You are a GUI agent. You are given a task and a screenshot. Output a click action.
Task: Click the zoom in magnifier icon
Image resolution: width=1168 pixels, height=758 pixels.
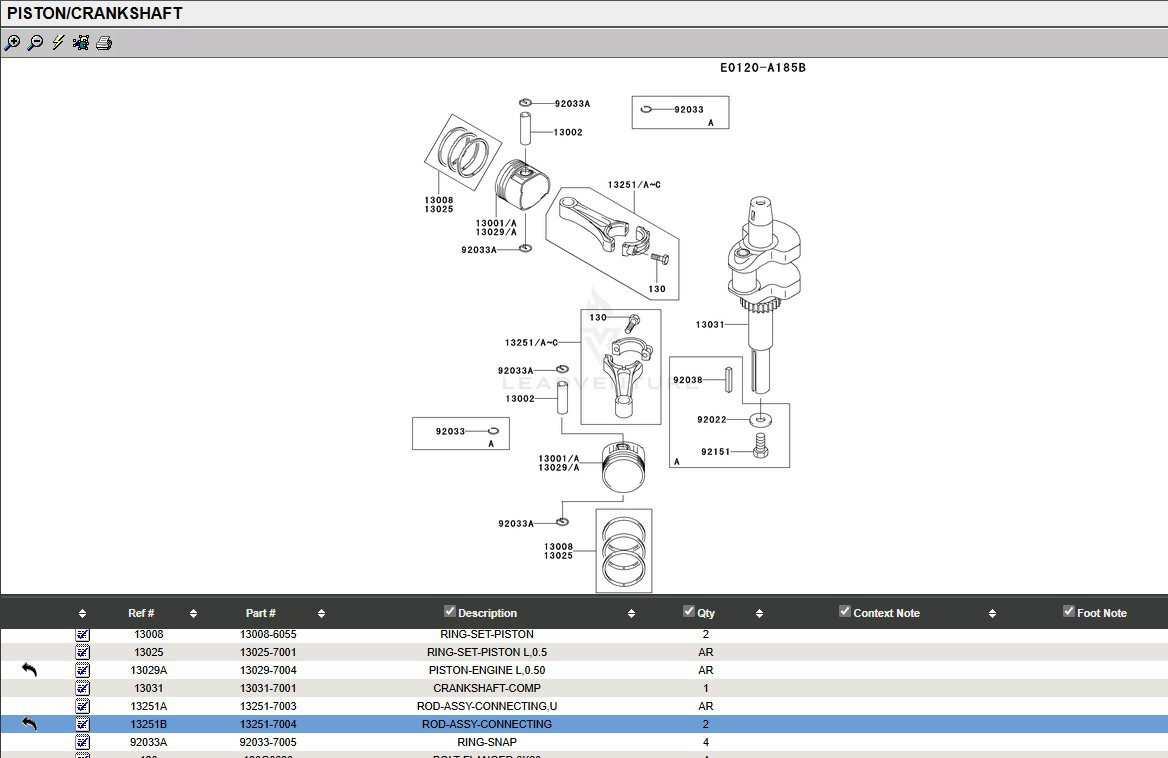point(12,43)
